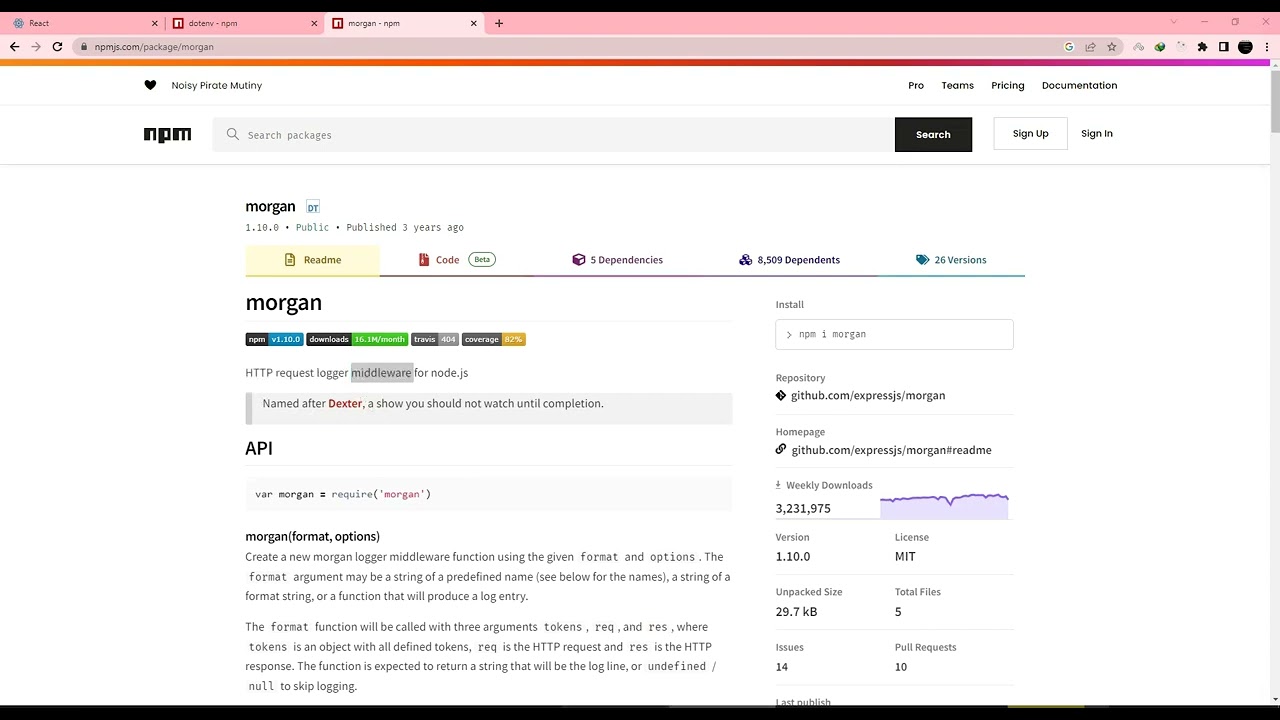The image size is (1280, 720).
Task: Click the downloads 16.1M/month badge
Action: pos(357,340)
